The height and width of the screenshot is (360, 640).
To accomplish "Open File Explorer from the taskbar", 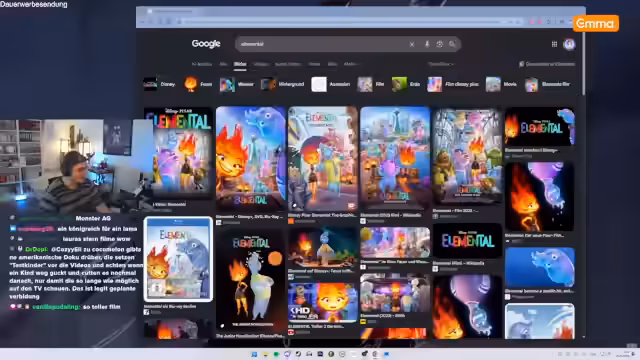I will click(265, 354).
